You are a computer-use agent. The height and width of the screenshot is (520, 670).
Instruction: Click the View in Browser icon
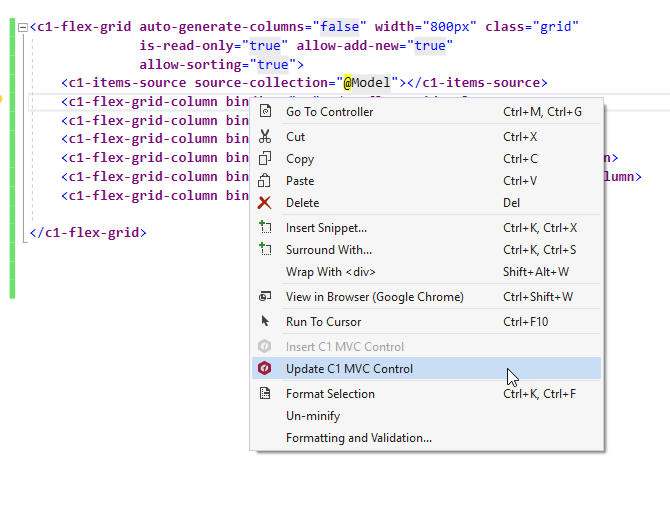point(265,297)
